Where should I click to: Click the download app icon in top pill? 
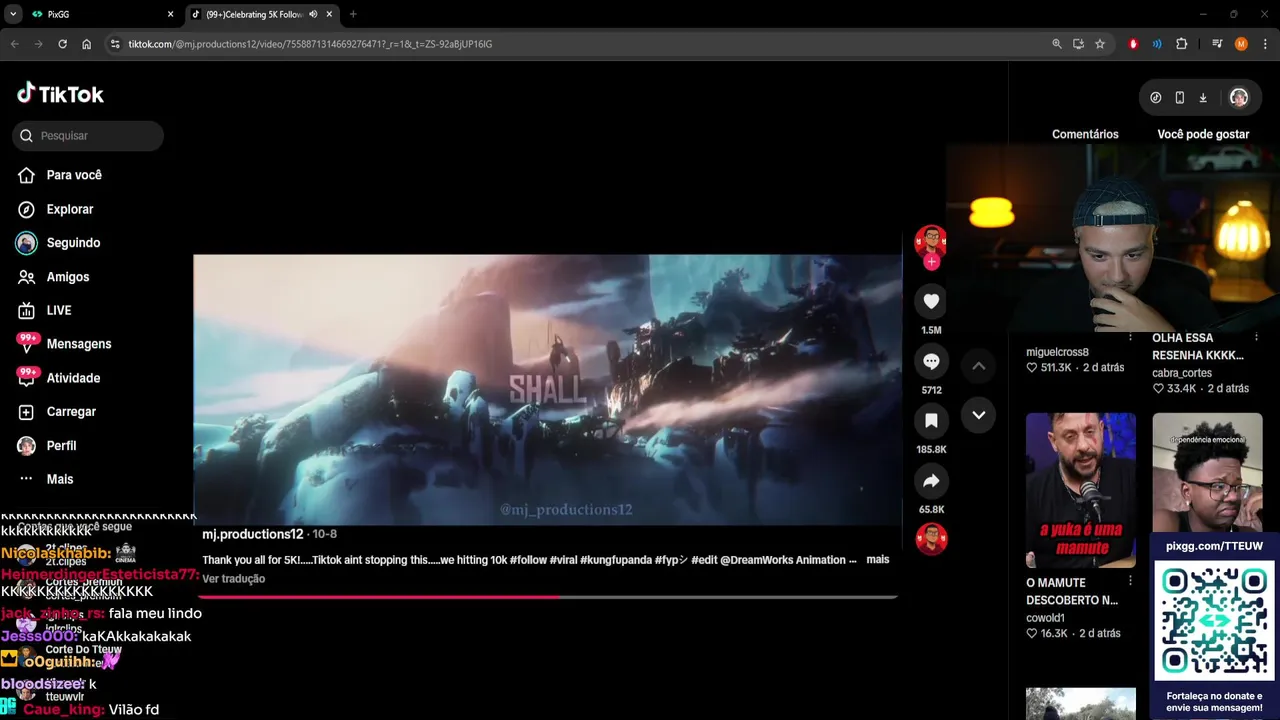[1203, 97]
